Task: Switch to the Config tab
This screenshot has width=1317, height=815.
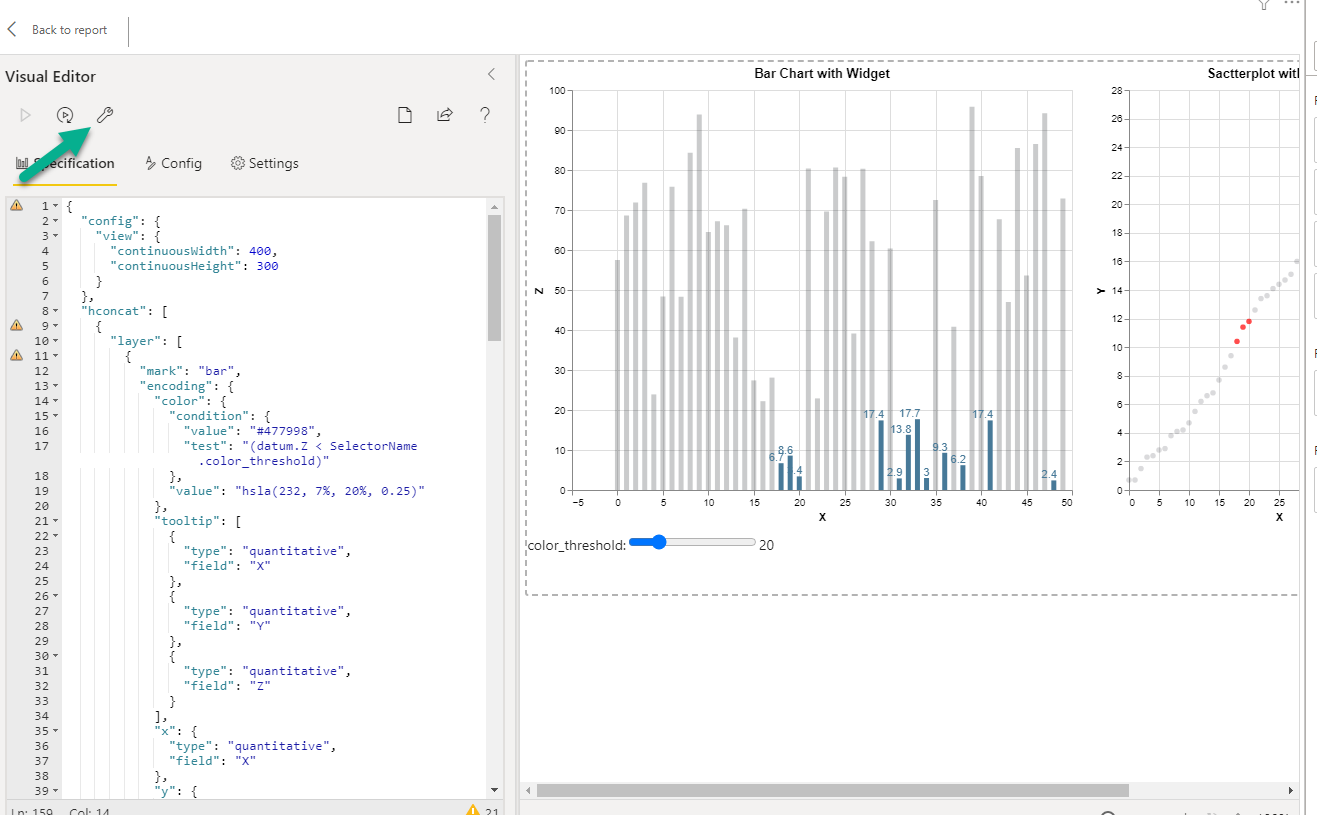Action: point(173,163)
